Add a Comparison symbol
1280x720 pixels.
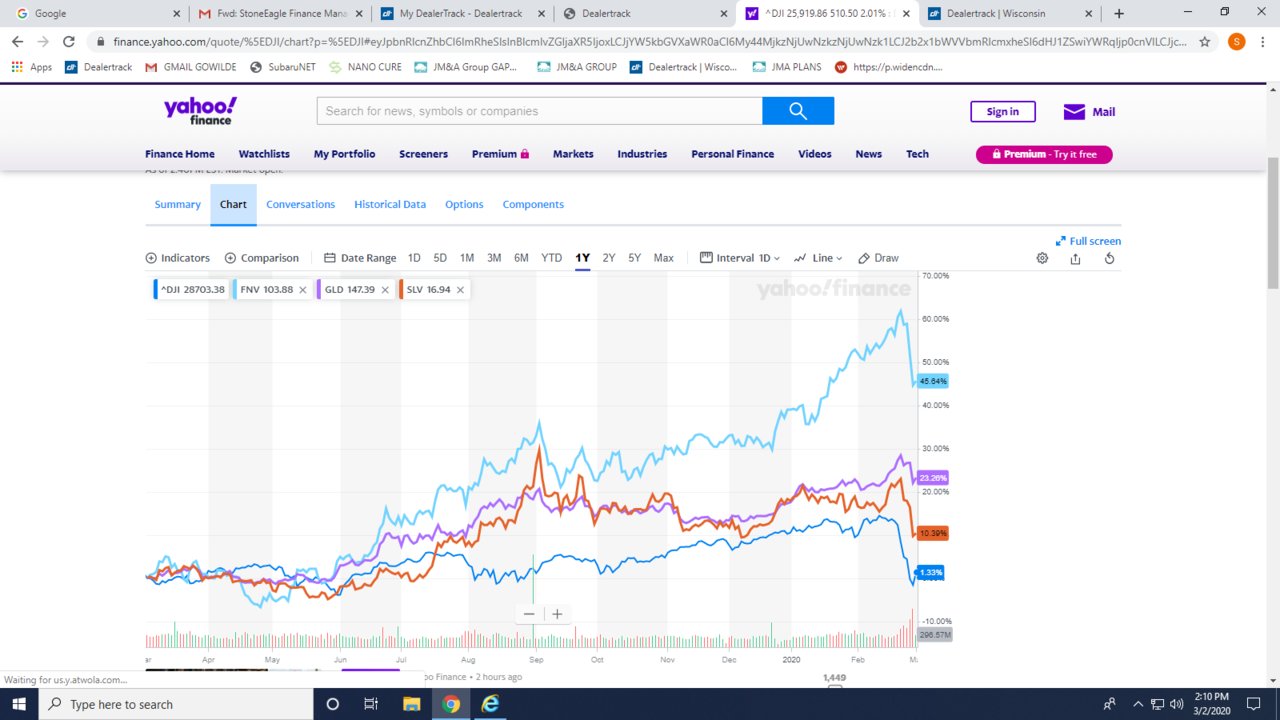[x=262, y=258]
